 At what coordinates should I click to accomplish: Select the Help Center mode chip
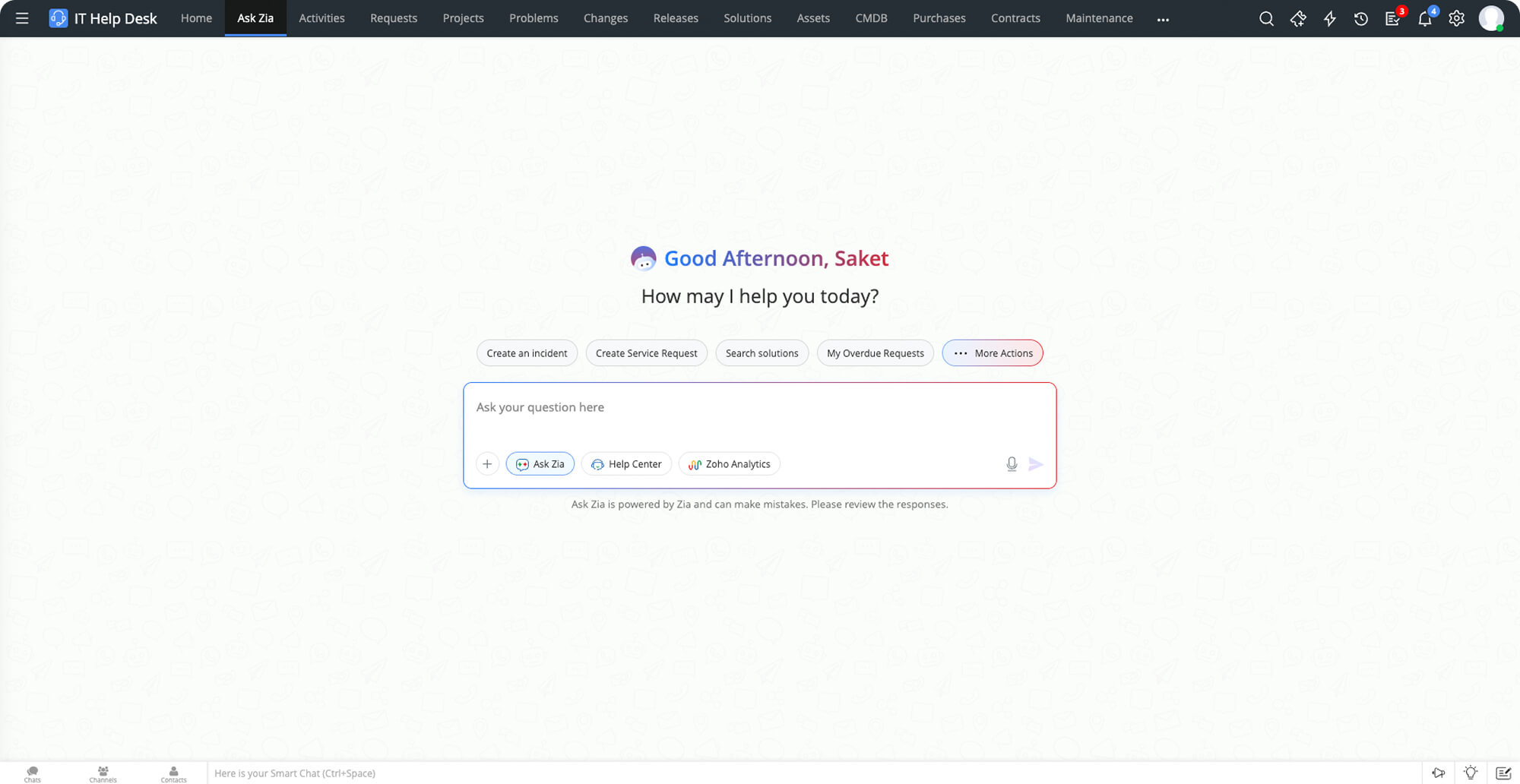(x=626, y=464)
